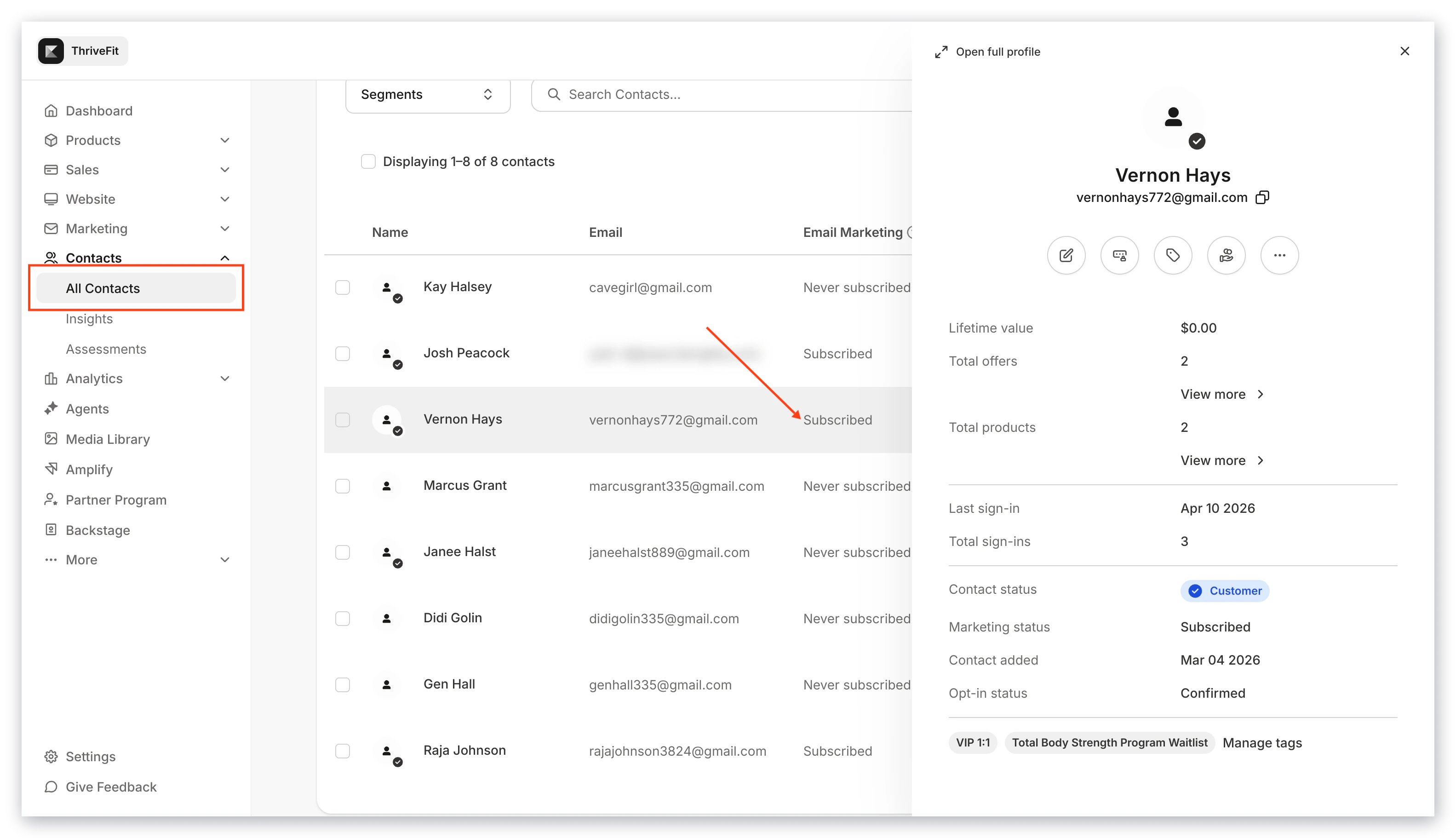Click the Agents sparkle icon
The width and height of the screenshot is (1456, 838).
coord(51,408)
